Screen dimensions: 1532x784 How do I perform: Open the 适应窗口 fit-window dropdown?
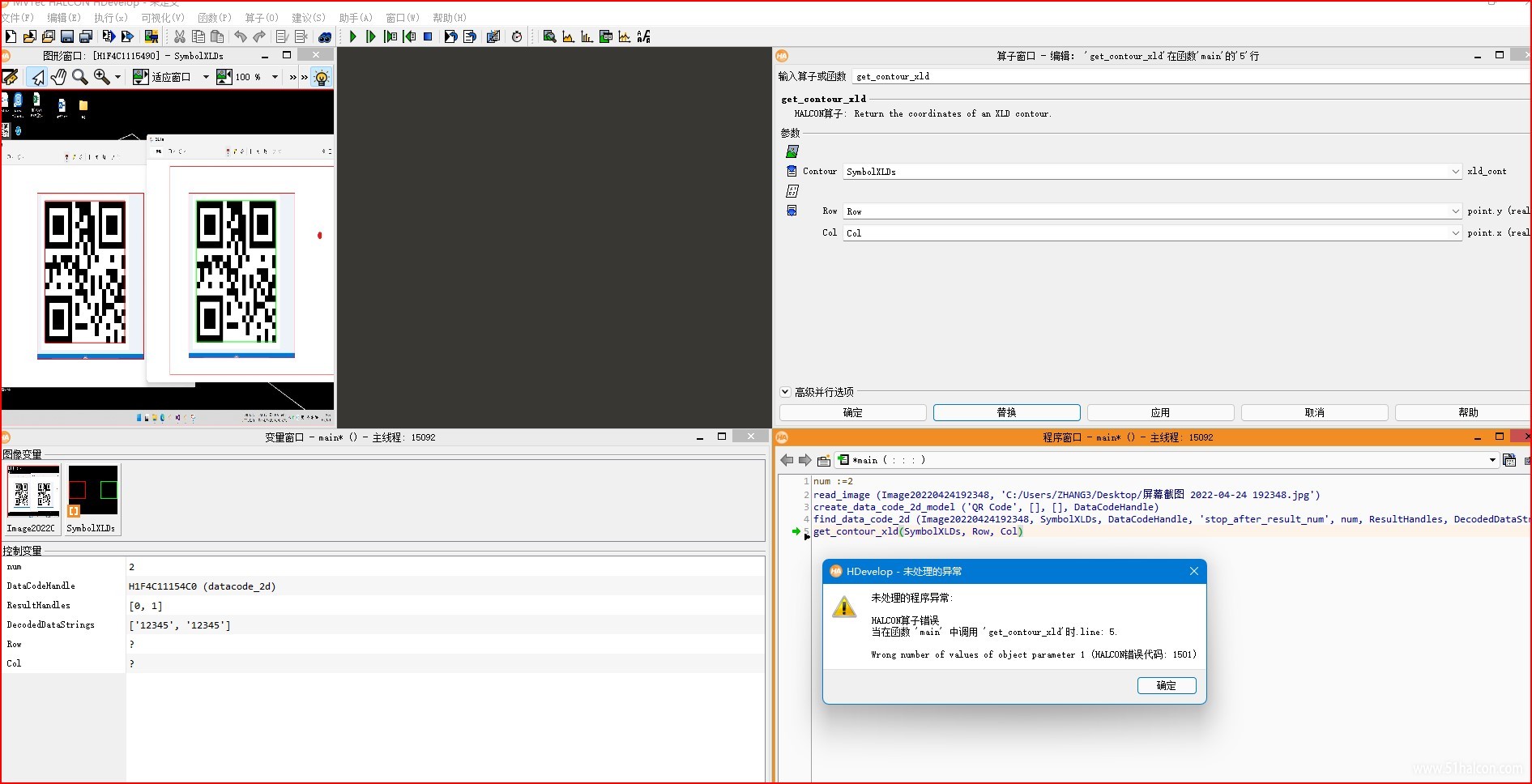click(x=206, y=77)
